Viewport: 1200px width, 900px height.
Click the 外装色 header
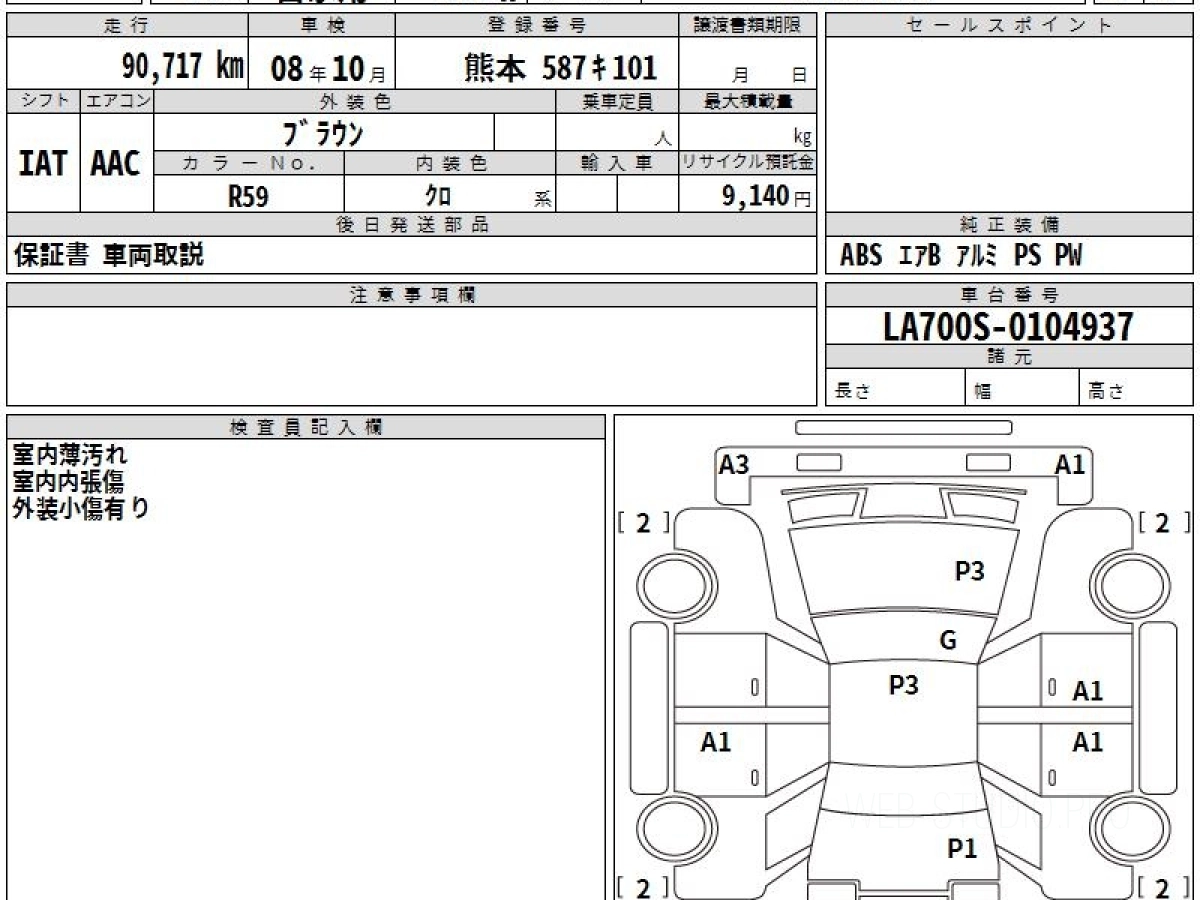point(355,101)
